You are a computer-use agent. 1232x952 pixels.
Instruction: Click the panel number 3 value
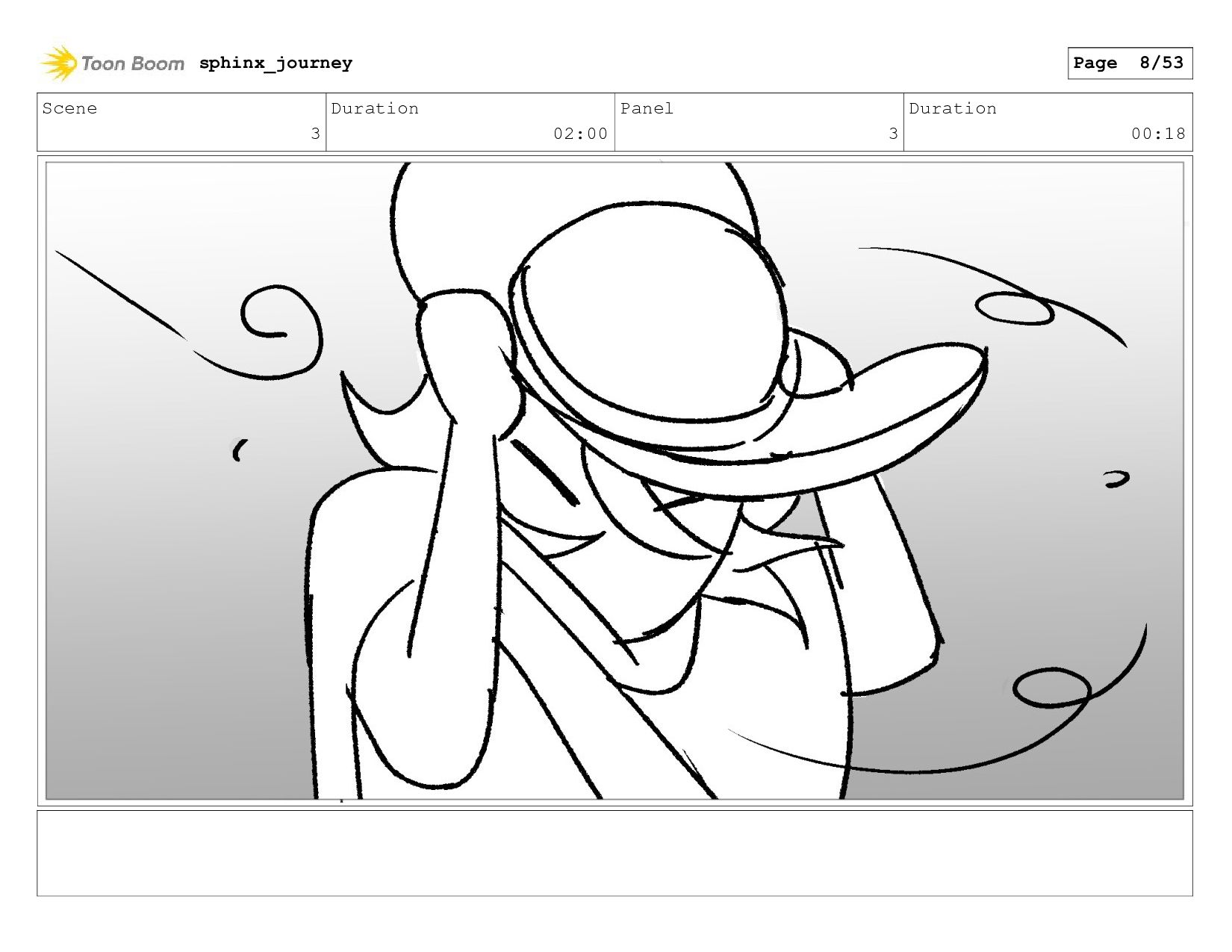(893, 134)
